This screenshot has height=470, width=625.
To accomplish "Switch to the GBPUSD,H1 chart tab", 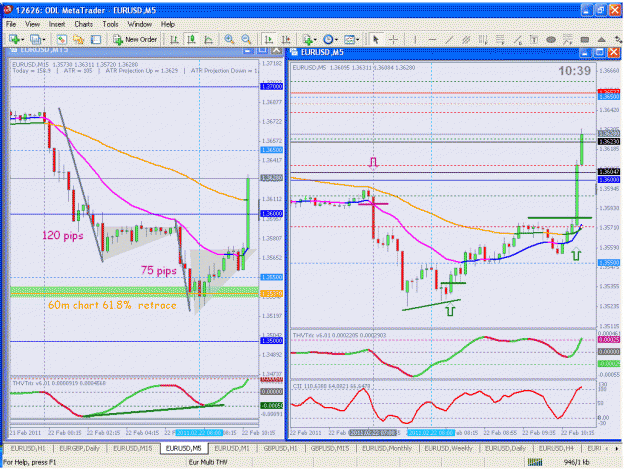I will point(281,448).
